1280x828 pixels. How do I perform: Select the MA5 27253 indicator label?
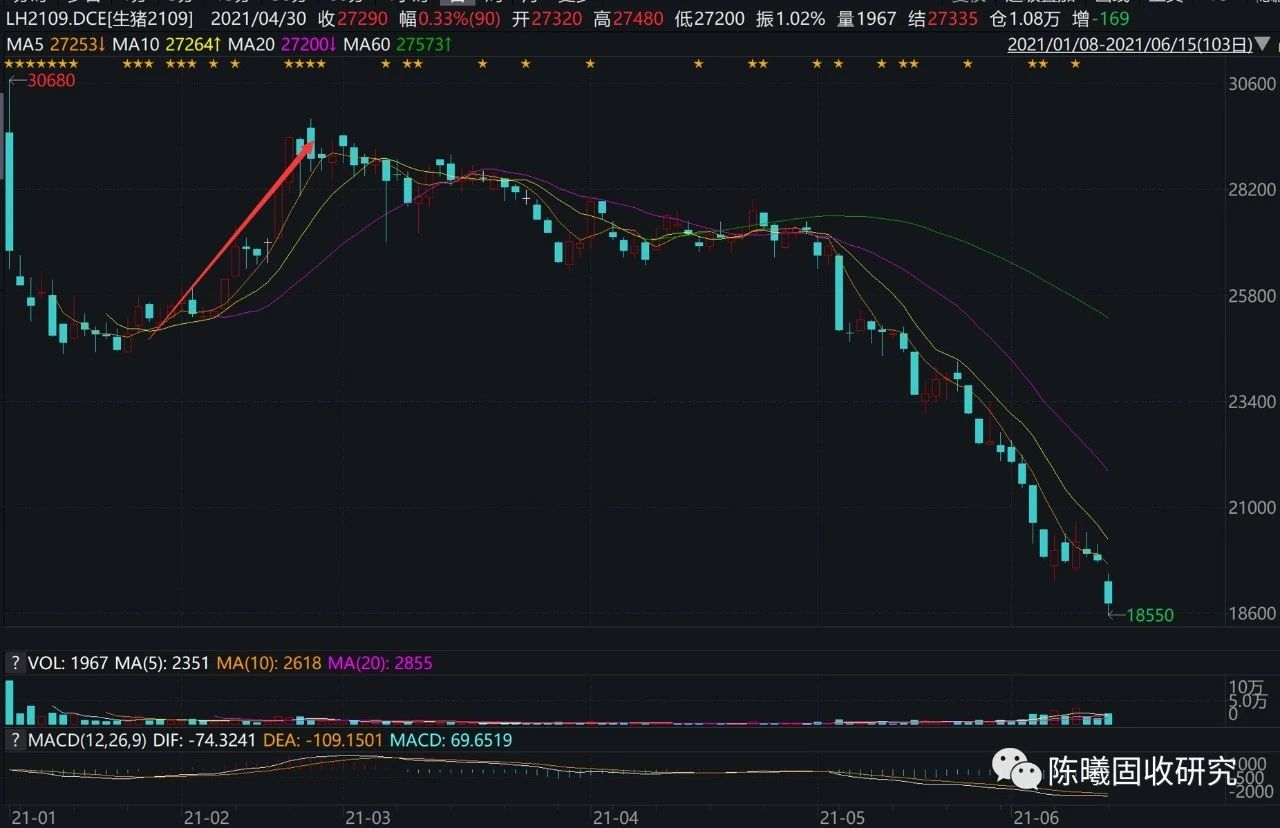(57, 44)
